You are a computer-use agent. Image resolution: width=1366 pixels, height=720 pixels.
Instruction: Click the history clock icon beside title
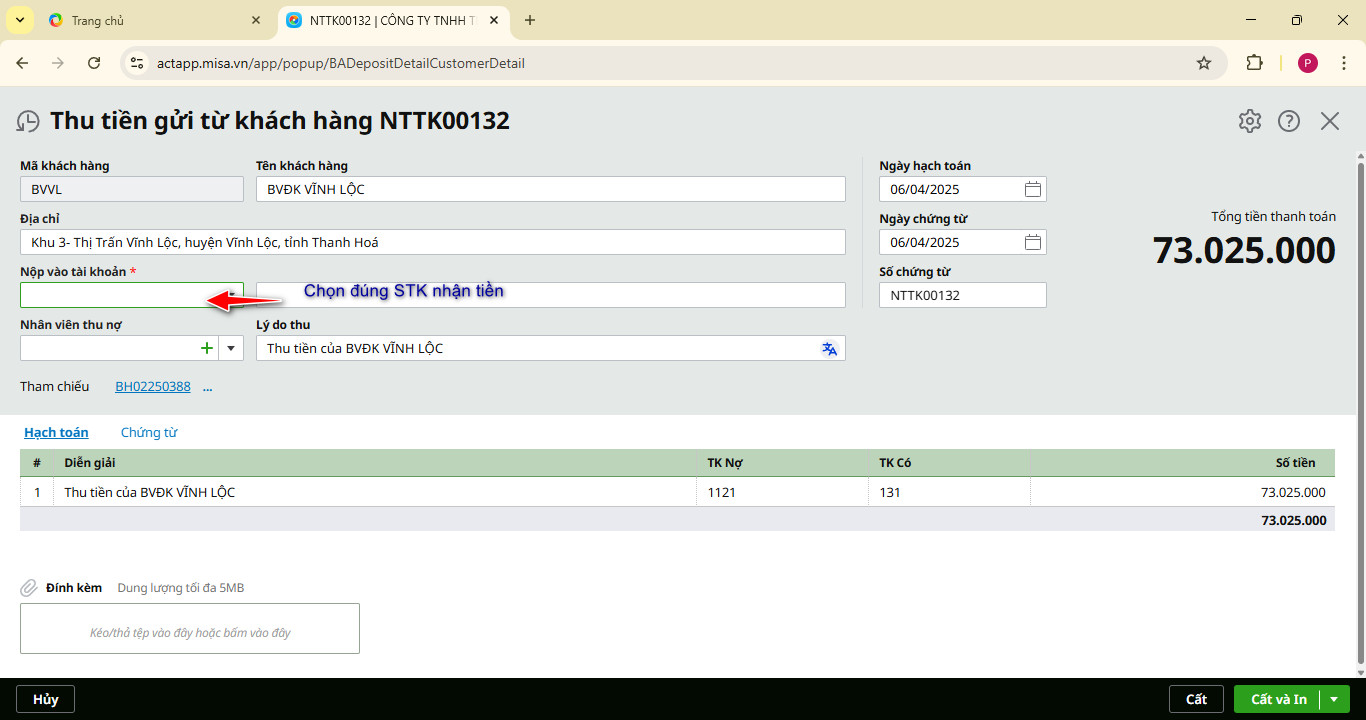29,122
